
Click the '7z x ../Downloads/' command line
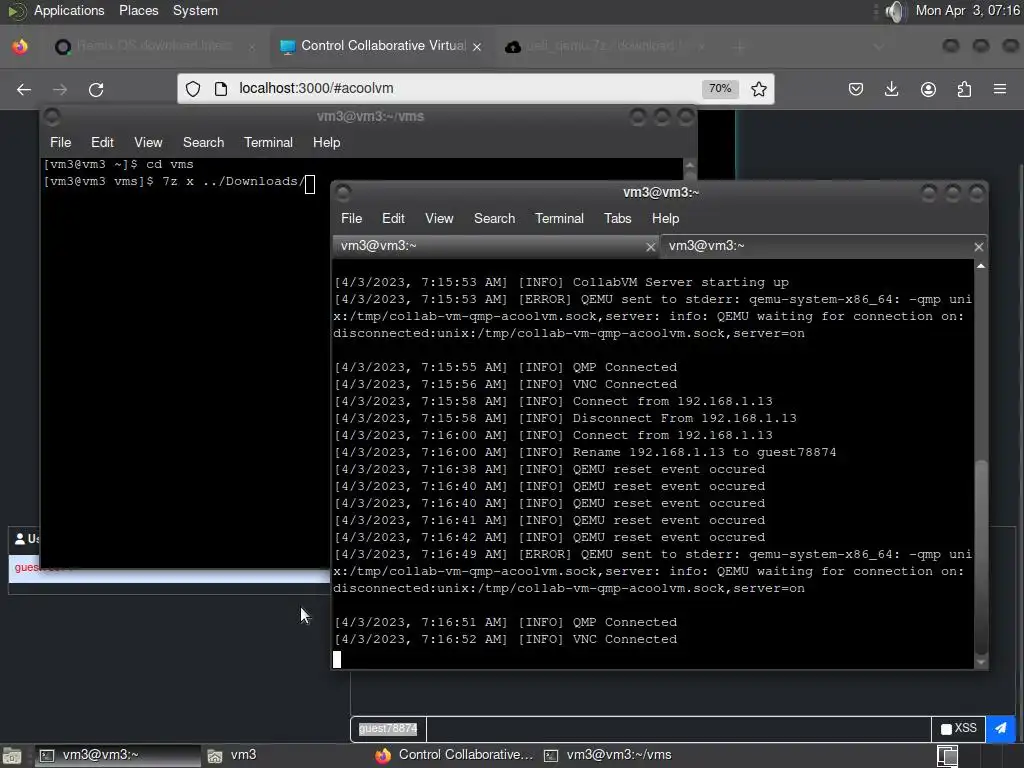coord(180,182)
